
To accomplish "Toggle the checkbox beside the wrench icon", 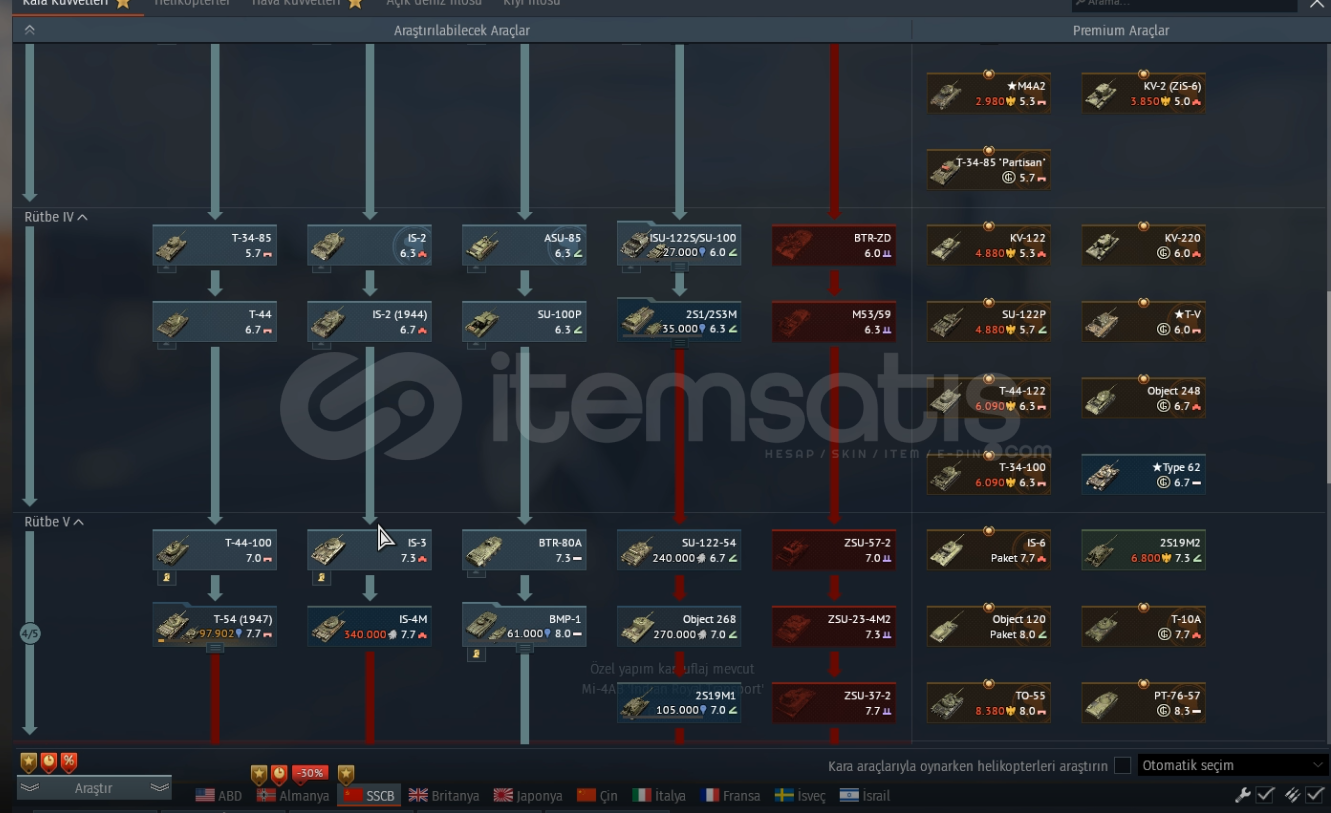I will 1266,795.
